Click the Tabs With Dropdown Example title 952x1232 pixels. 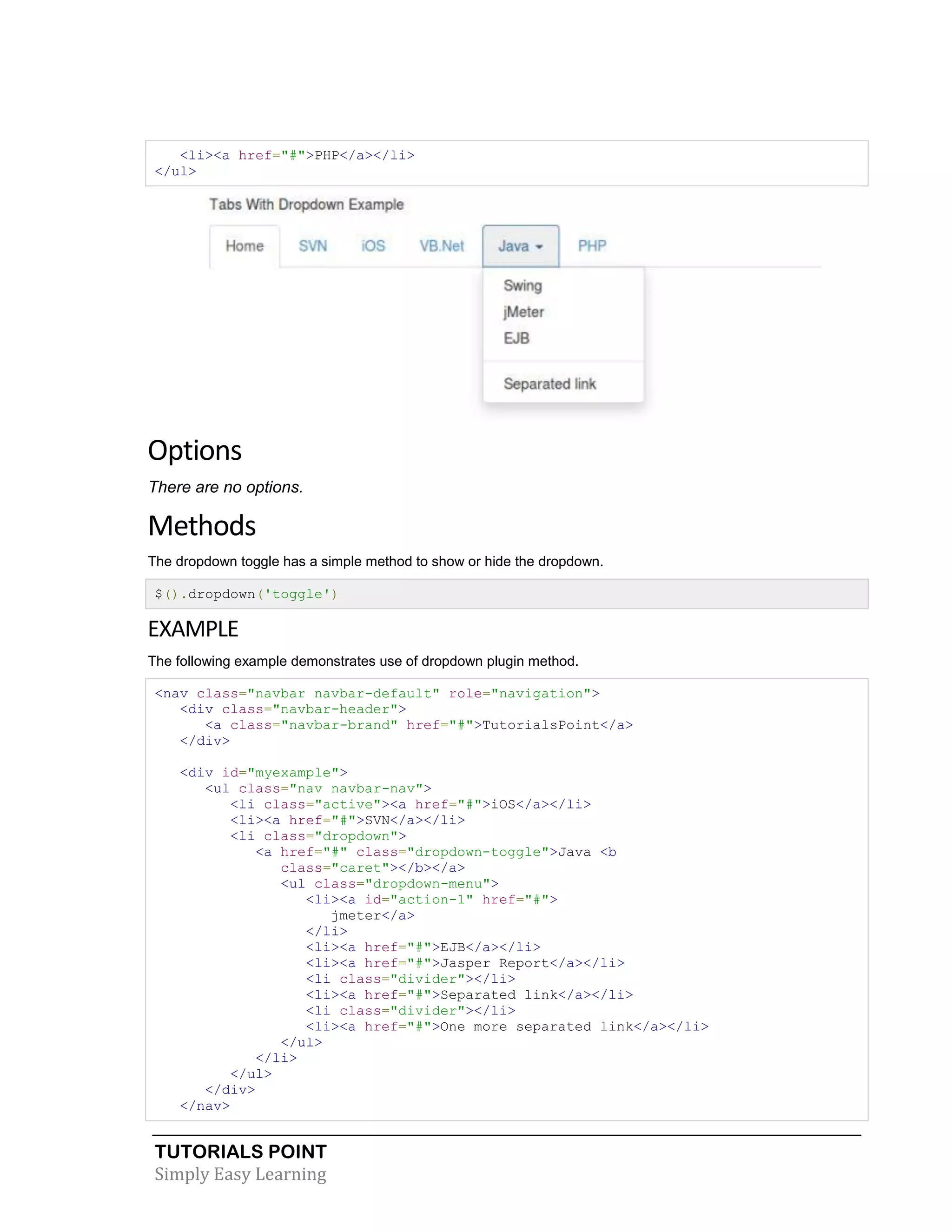click(x=306, y=204)
